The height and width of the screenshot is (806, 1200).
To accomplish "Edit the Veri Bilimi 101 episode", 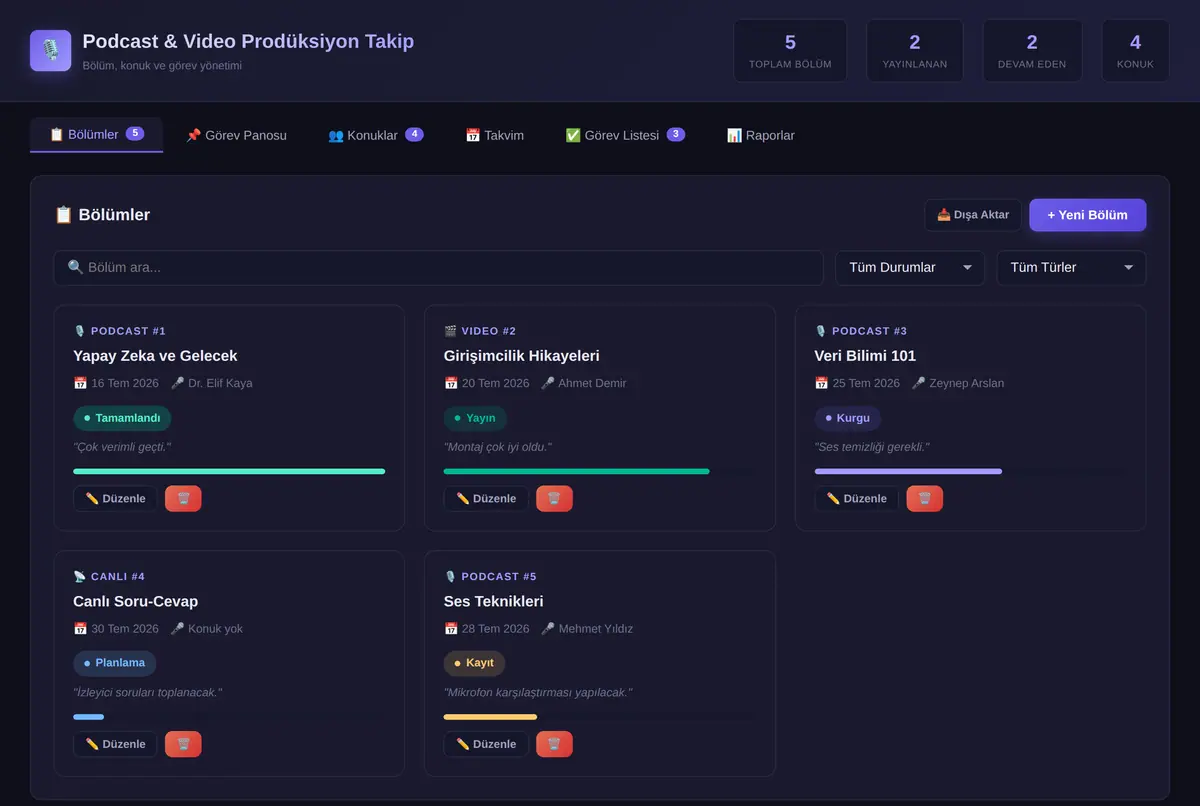I will point(857,498).
